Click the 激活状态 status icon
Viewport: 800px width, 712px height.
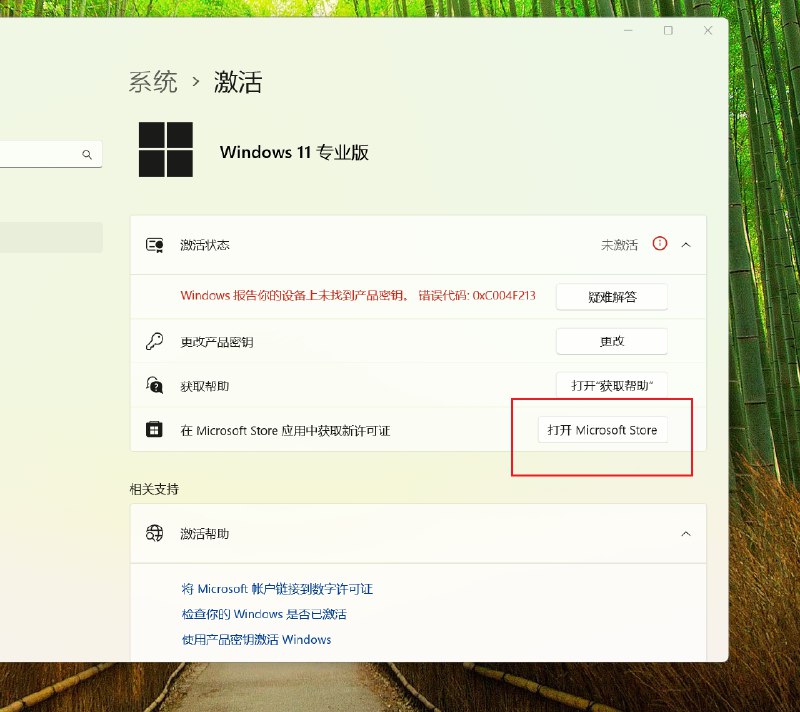154,243
